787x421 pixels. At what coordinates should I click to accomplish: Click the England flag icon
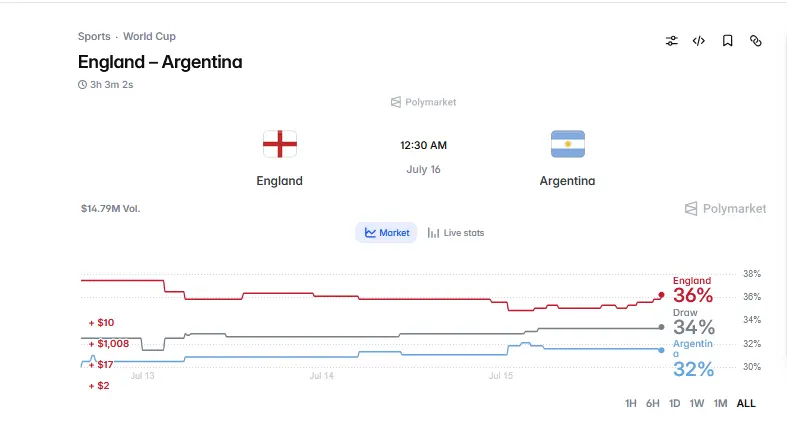pos(280,144)
